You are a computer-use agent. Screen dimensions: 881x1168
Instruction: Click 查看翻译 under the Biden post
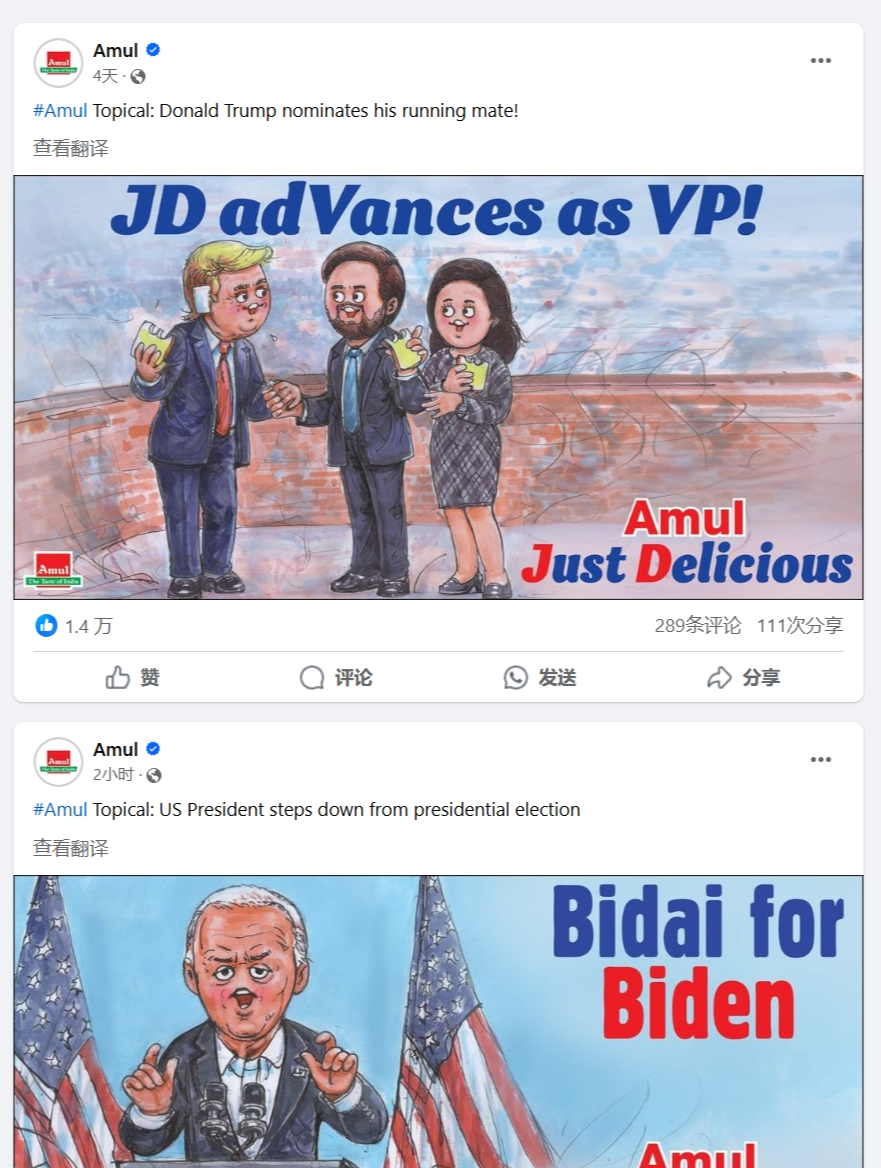click(x=71, y=848)
